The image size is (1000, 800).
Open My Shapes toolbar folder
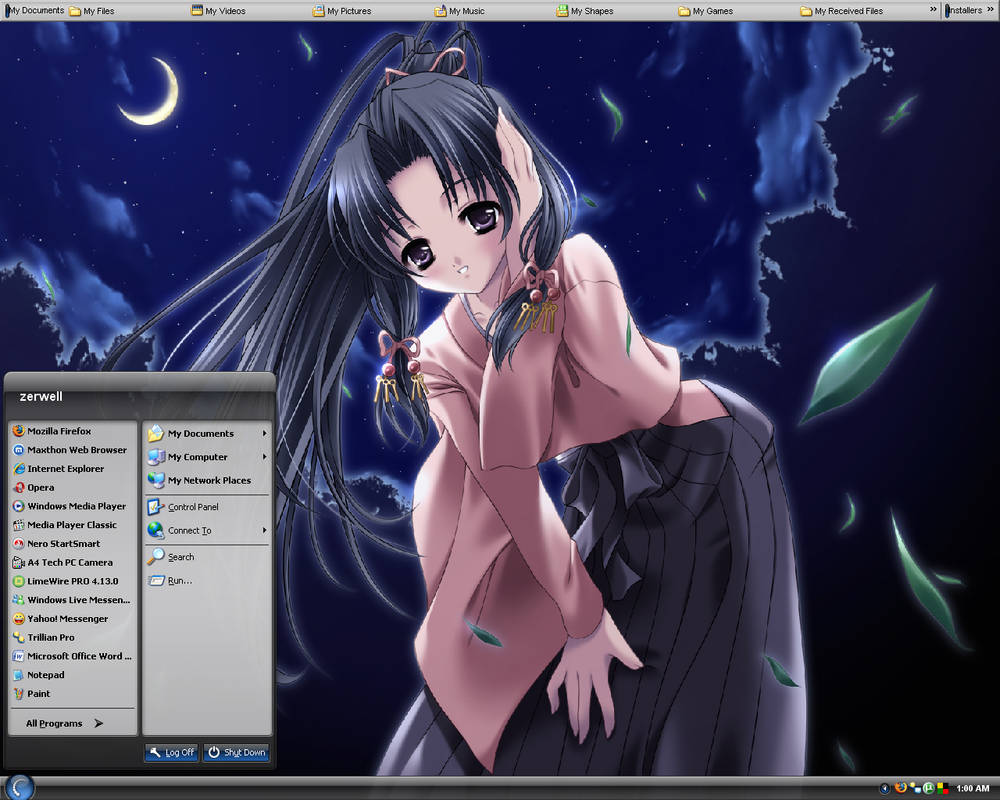(x=585, y=11)
